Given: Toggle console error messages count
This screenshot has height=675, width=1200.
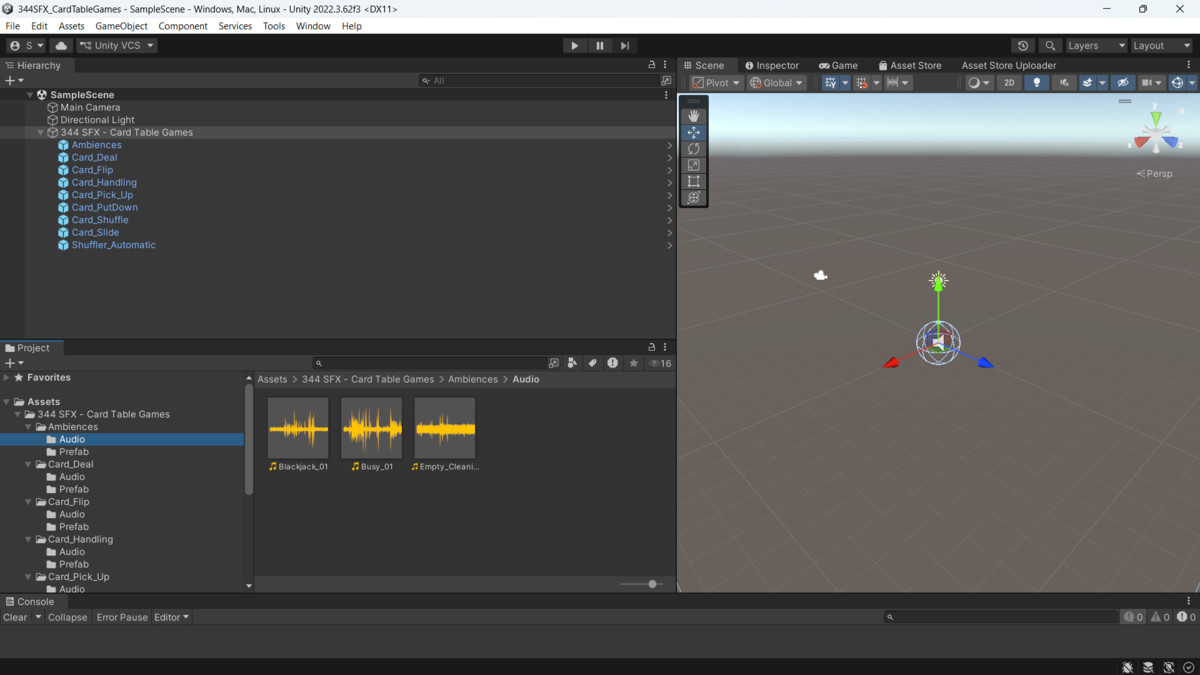Looking at the screenshot, I should [1186, 617].
